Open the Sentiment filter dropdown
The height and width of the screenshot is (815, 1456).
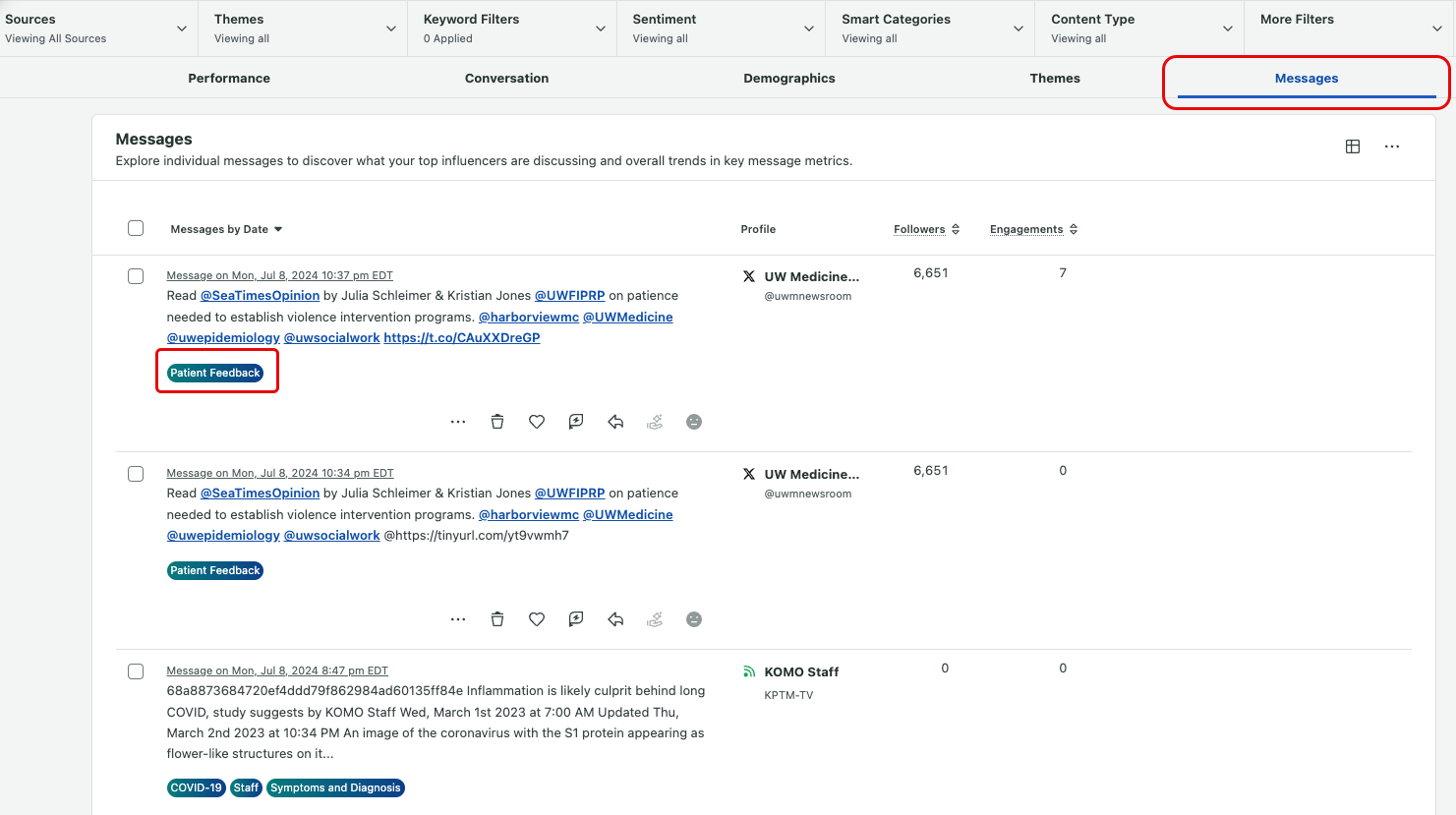pos(722,29)
